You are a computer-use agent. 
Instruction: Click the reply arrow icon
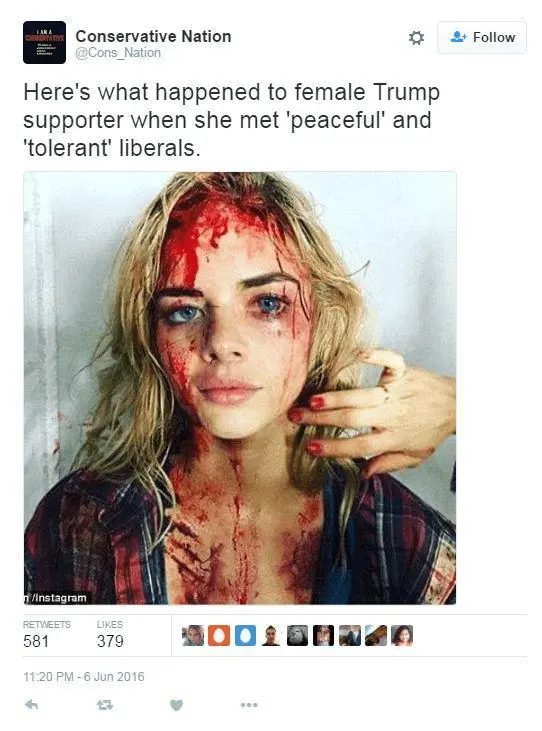point(31,704)
